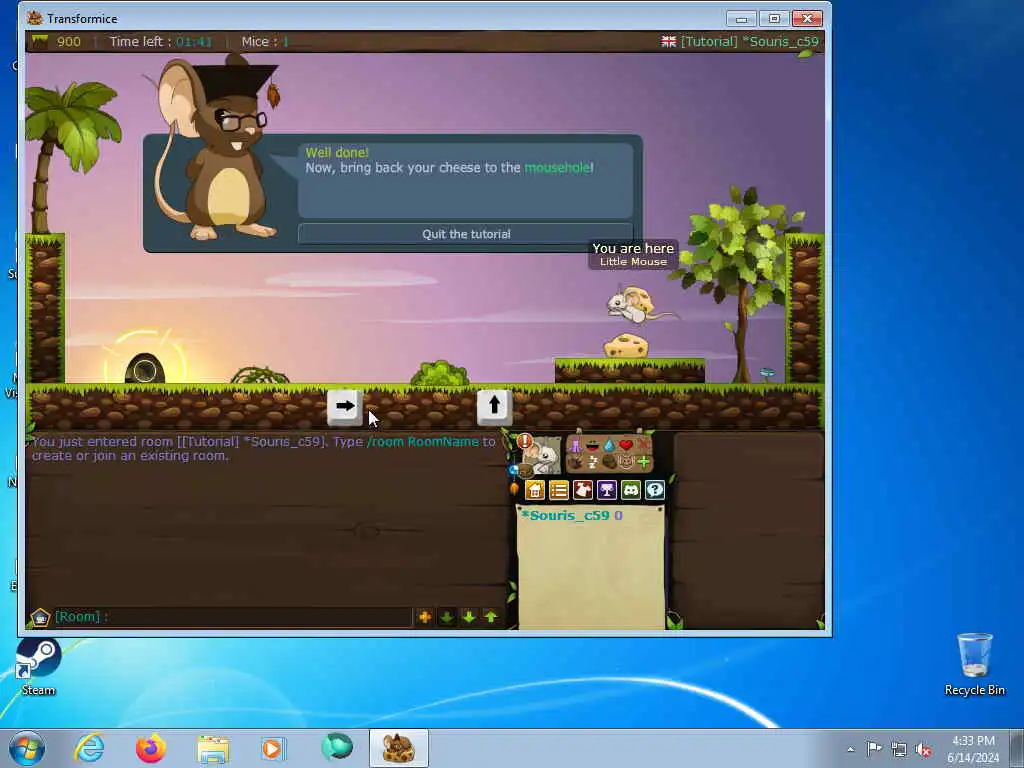Open the green sphere taskbar app
1024x768 pixels.
pyautogui.click(x=337, y=747)
